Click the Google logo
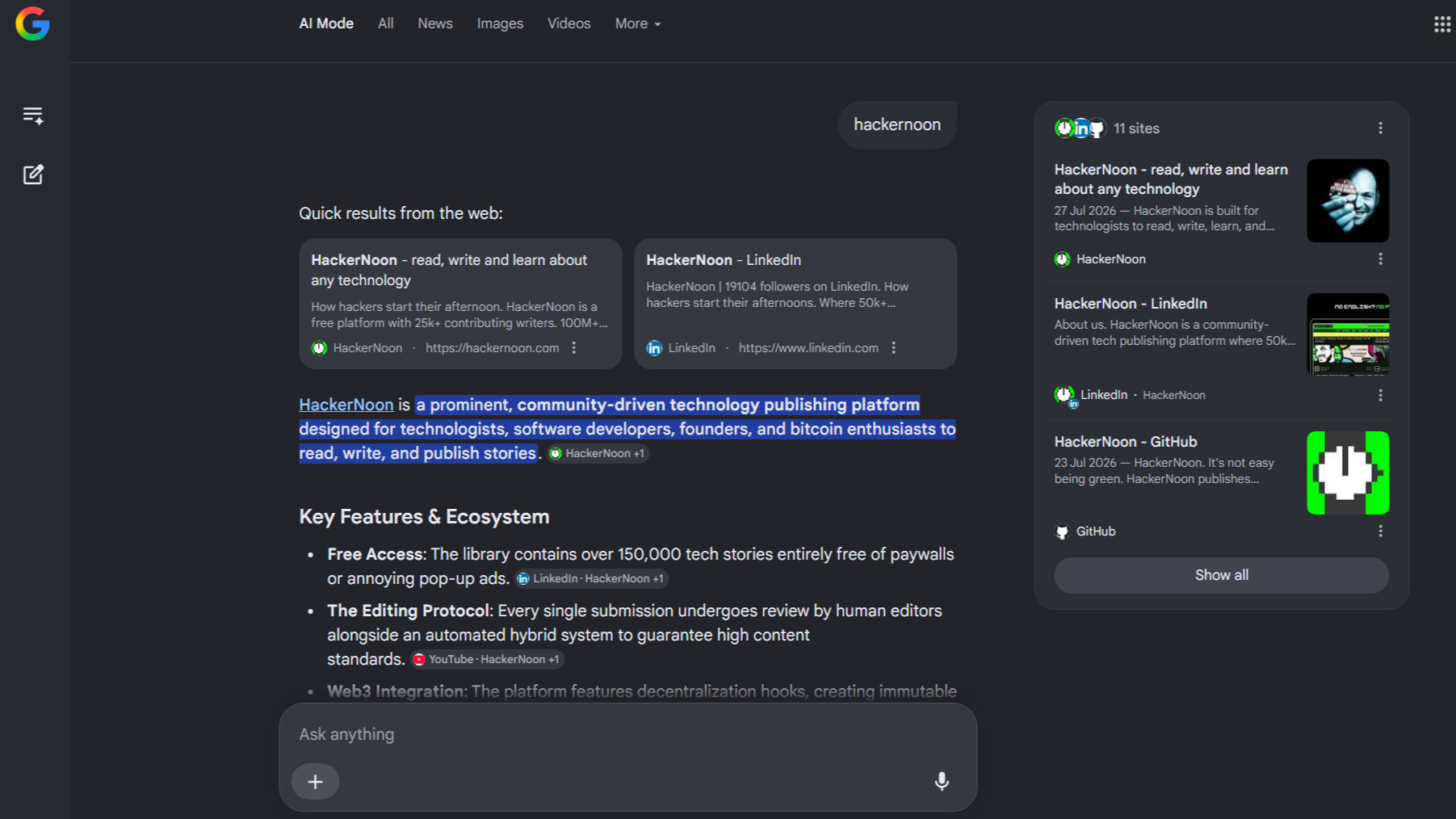 pos(32,23)
